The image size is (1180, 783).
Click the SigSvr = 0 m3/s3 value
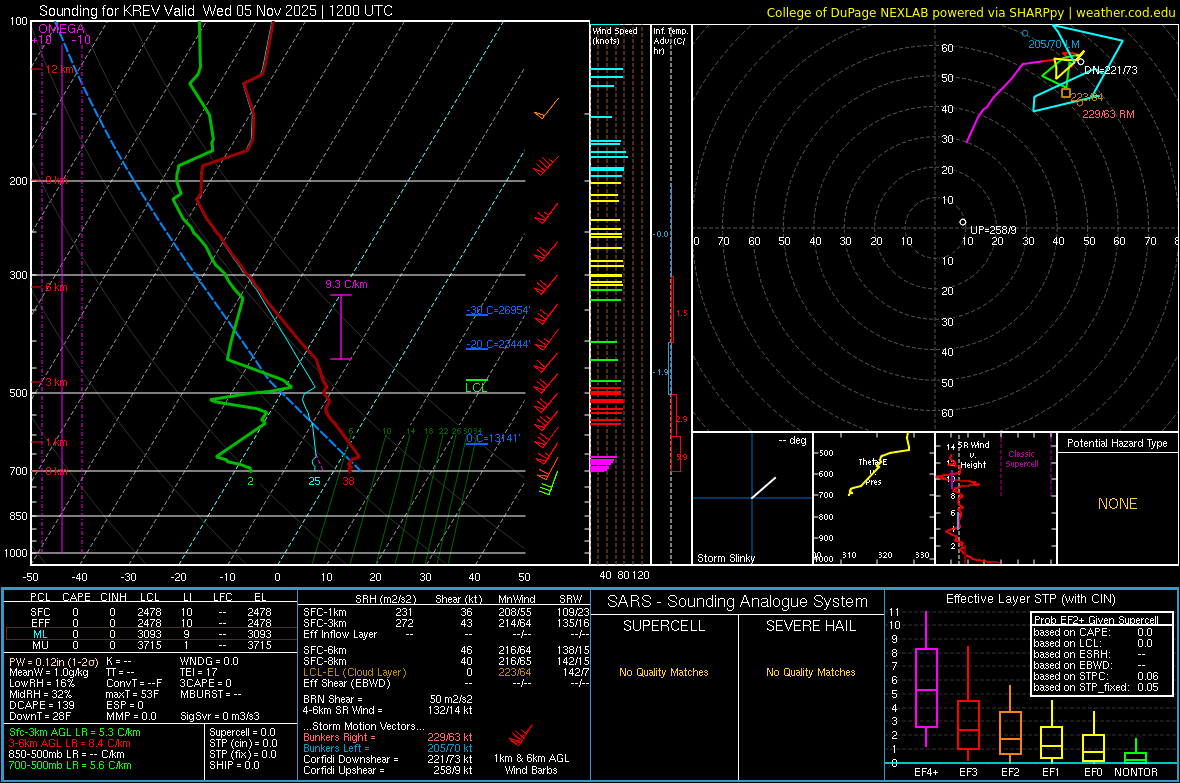[x=220, y=717]
